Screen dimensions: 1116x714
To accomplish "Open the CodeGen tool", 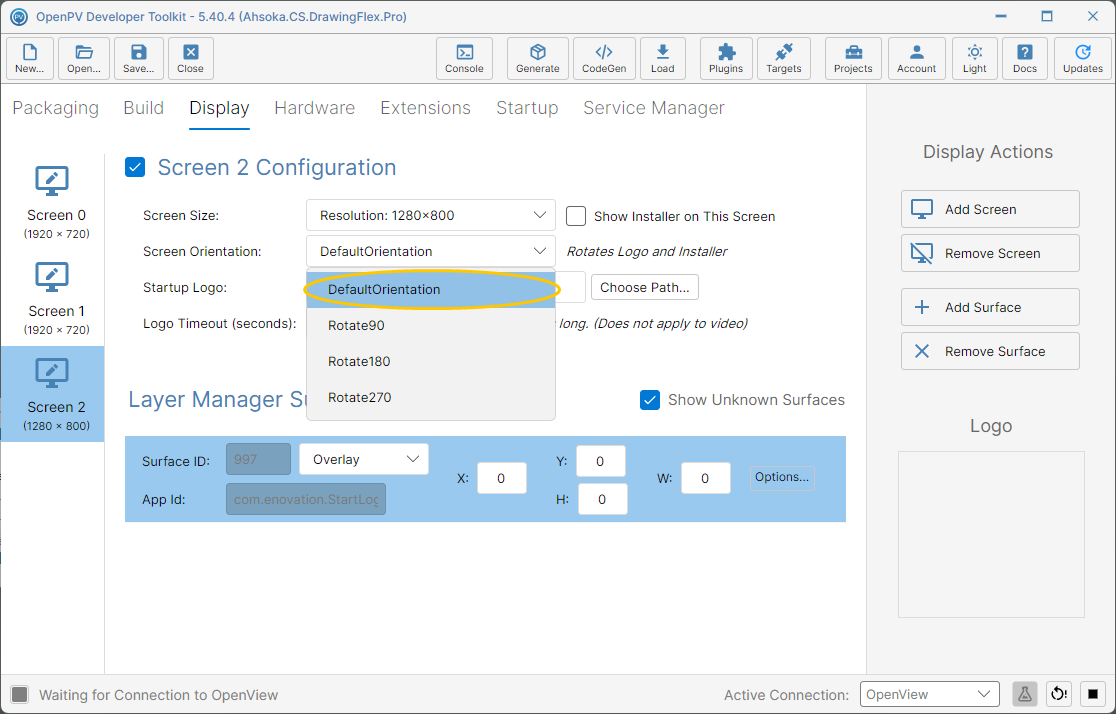I will pyautogui.click(x=604, y=58).
